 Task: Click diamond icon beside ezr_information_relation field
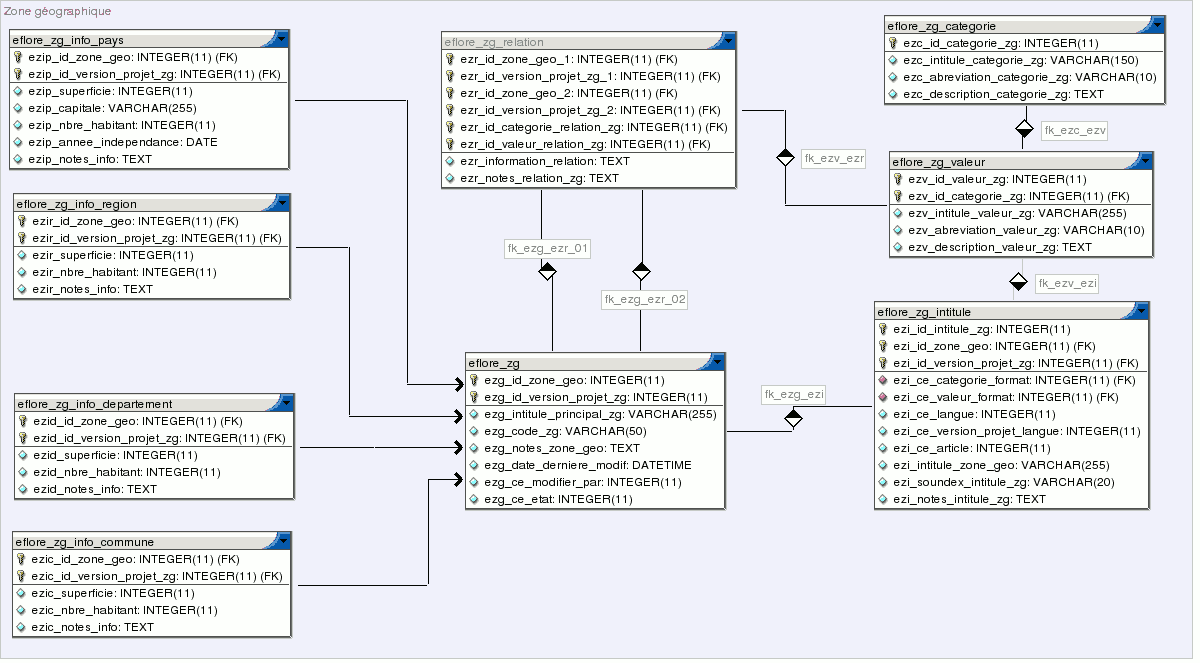point(450,161)
